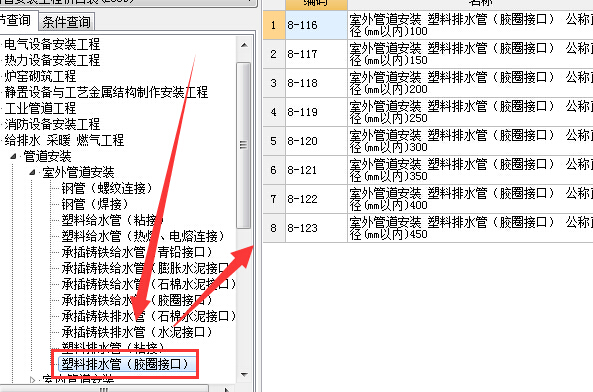This screenshot has height=392, width=593.
Task: Select row number 5 header
Action: click(274, 141)
